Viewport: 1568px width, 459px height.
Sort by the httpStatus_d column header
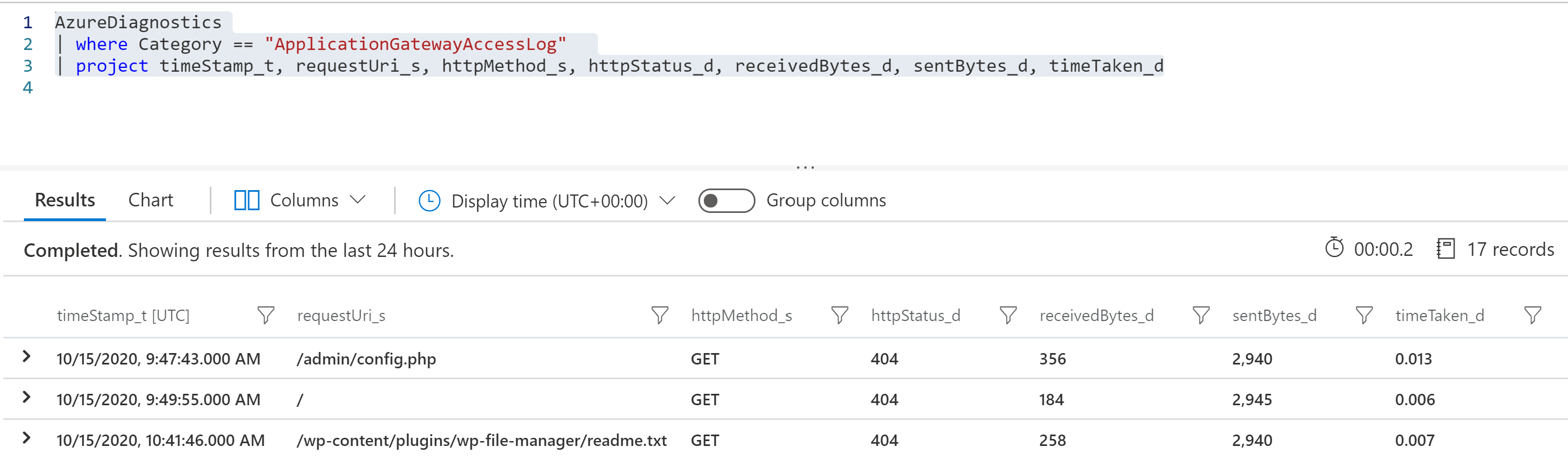(x=915, y=316)
